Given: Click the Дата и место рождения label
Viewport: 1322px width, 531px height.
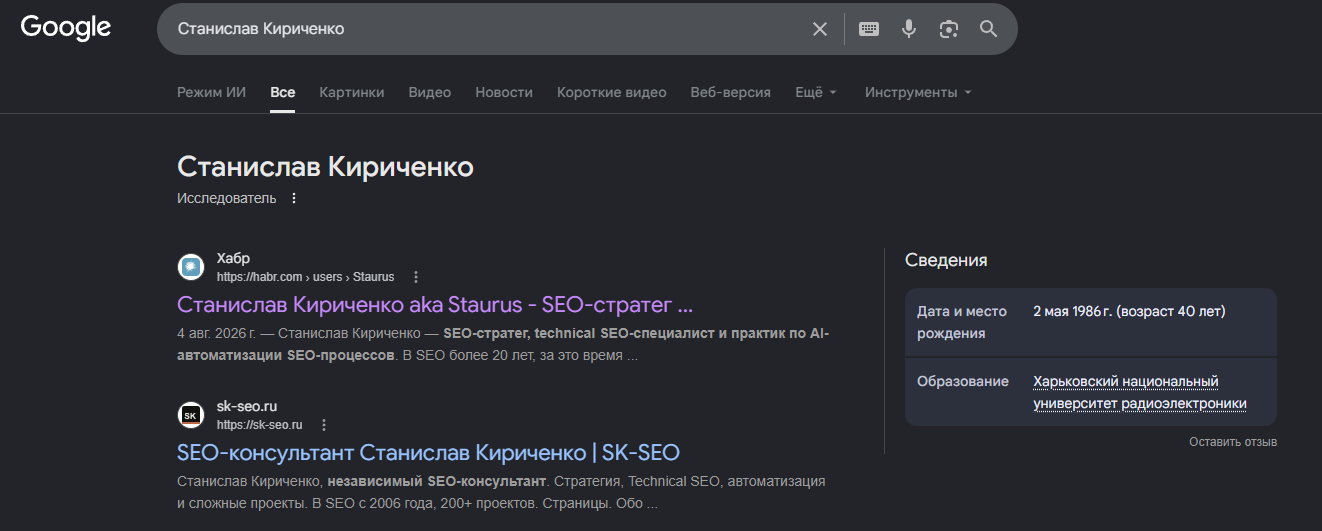Looking at the screenshot, I should 962,322.
